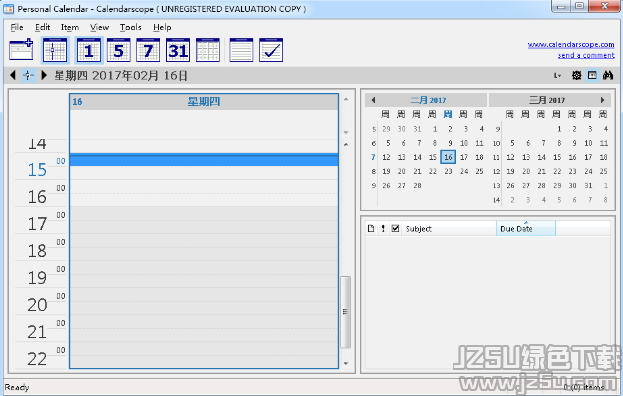The height and width of the screenshot is (396, 623).
Task: Open the binoculars search icon
Action: 608,75
